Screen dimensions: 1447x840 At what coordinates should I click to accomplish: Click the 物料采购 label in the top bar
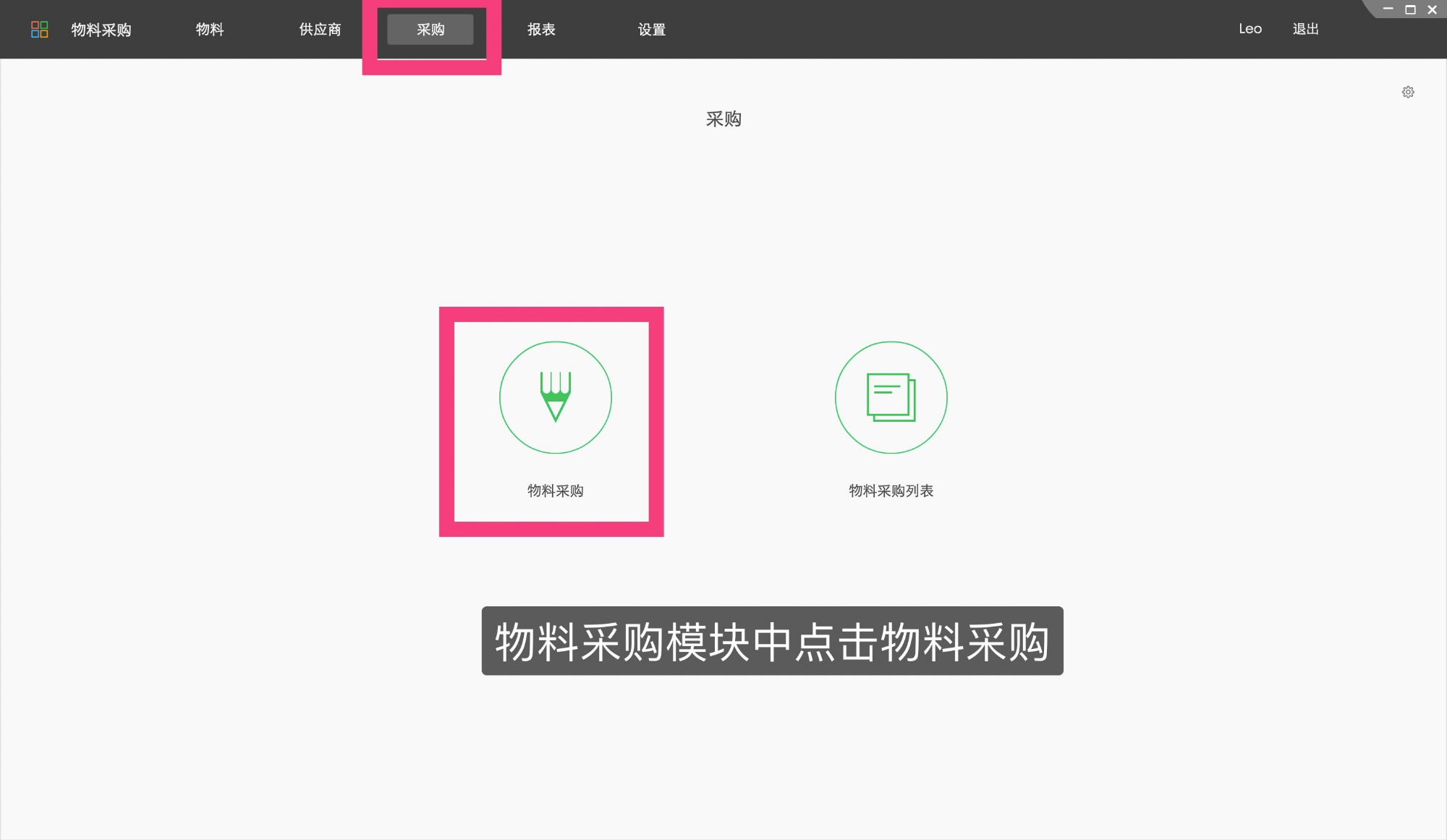[x=101, y=29]
